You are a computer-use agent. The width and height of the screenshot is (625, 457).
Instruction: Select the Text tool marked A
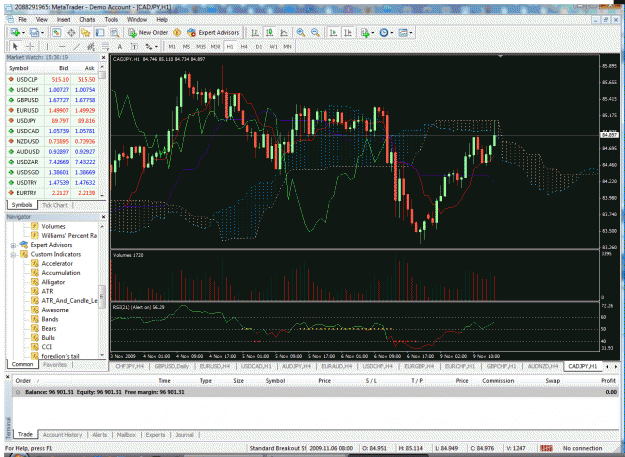coord(120,47)
